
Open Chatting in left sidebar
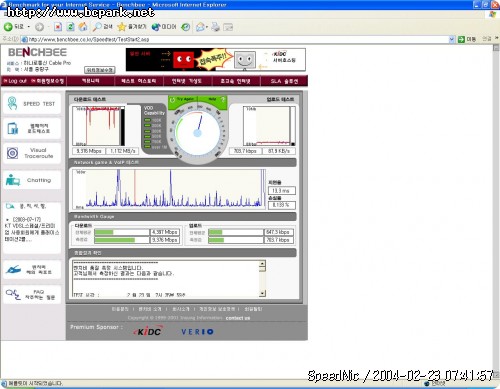point(32,180)
